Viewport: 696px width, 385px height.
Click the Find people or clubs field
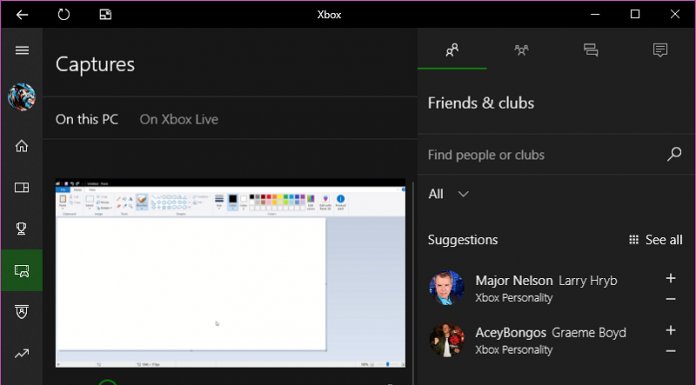tap(555, 155)
